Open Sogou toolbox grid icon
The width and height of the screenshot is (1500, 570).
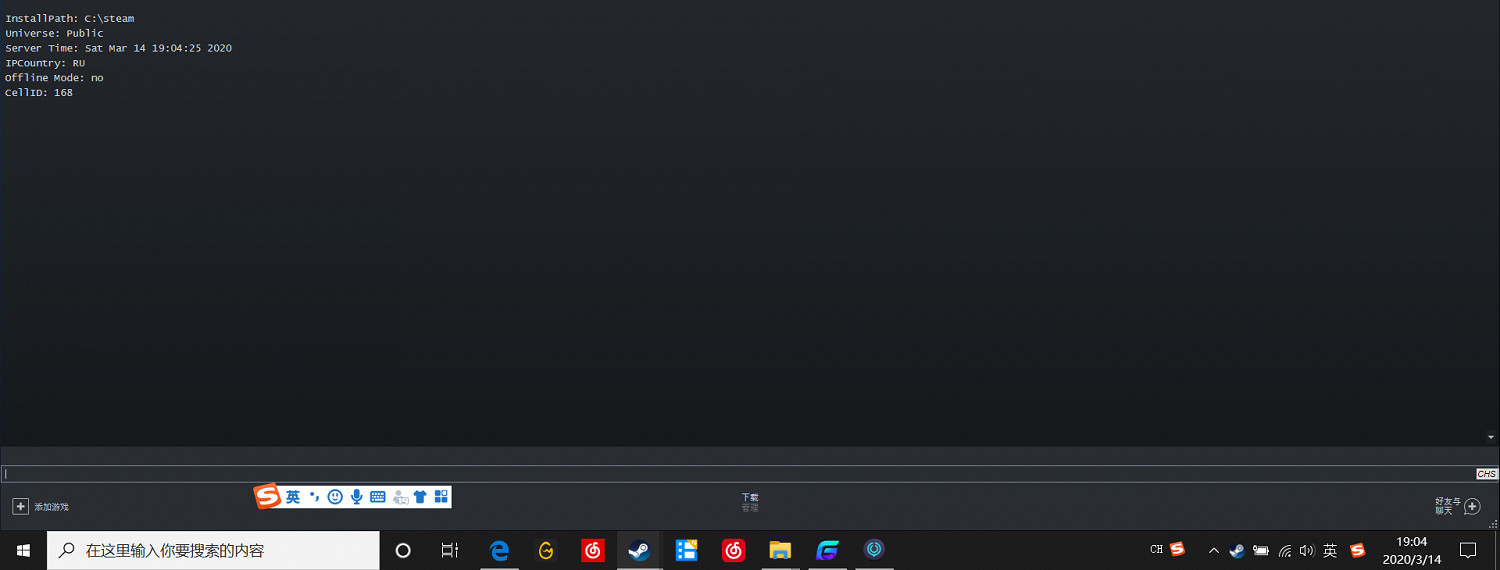[x=441, y=497]
